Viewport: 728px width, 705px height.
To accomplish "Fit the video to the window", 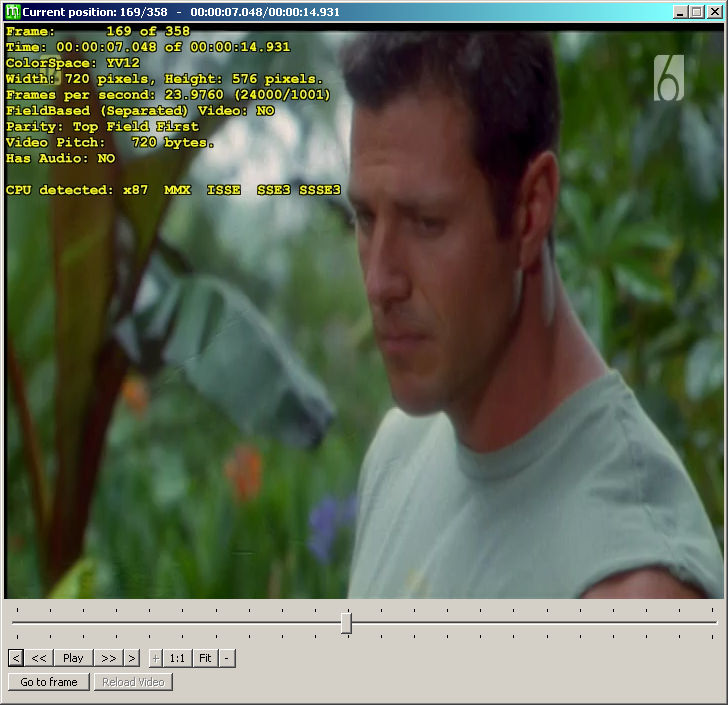I will 205,658.
